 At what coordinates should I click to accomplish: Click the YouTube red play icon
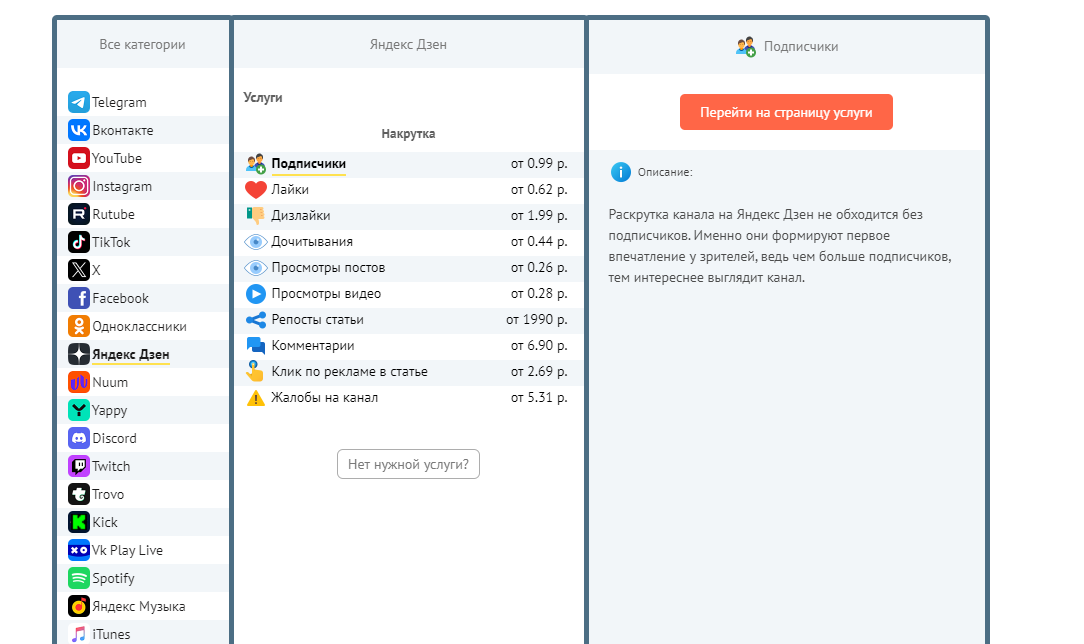(79, 158)
